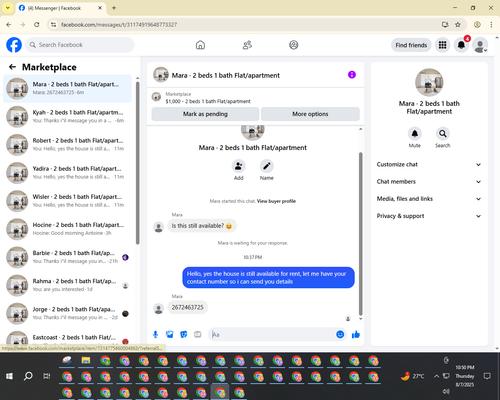Go back using the arrow beside Marketplace
This screenshot has height=400, width=500.
[x=12, y=67]
